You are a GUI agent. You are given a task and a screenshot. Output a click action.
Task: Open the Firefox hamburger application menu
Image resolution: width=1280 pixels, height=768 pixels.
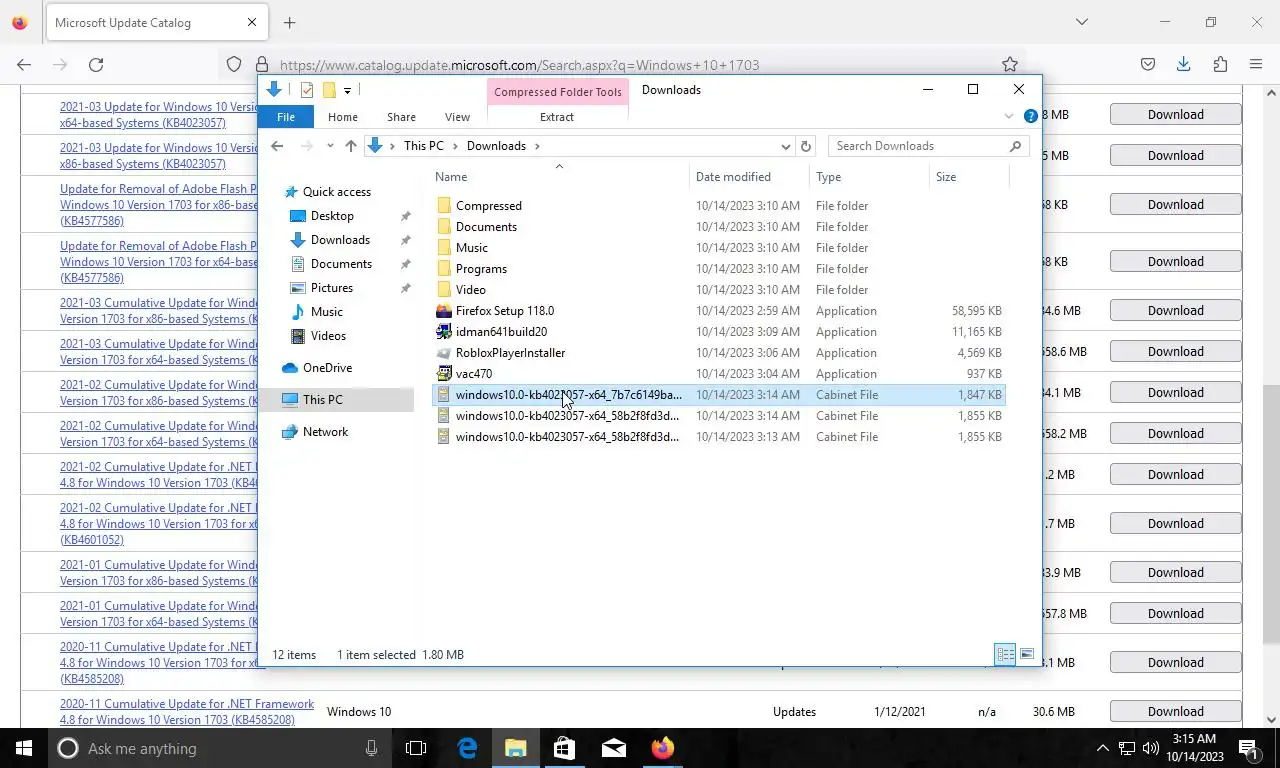(1255, 65)
